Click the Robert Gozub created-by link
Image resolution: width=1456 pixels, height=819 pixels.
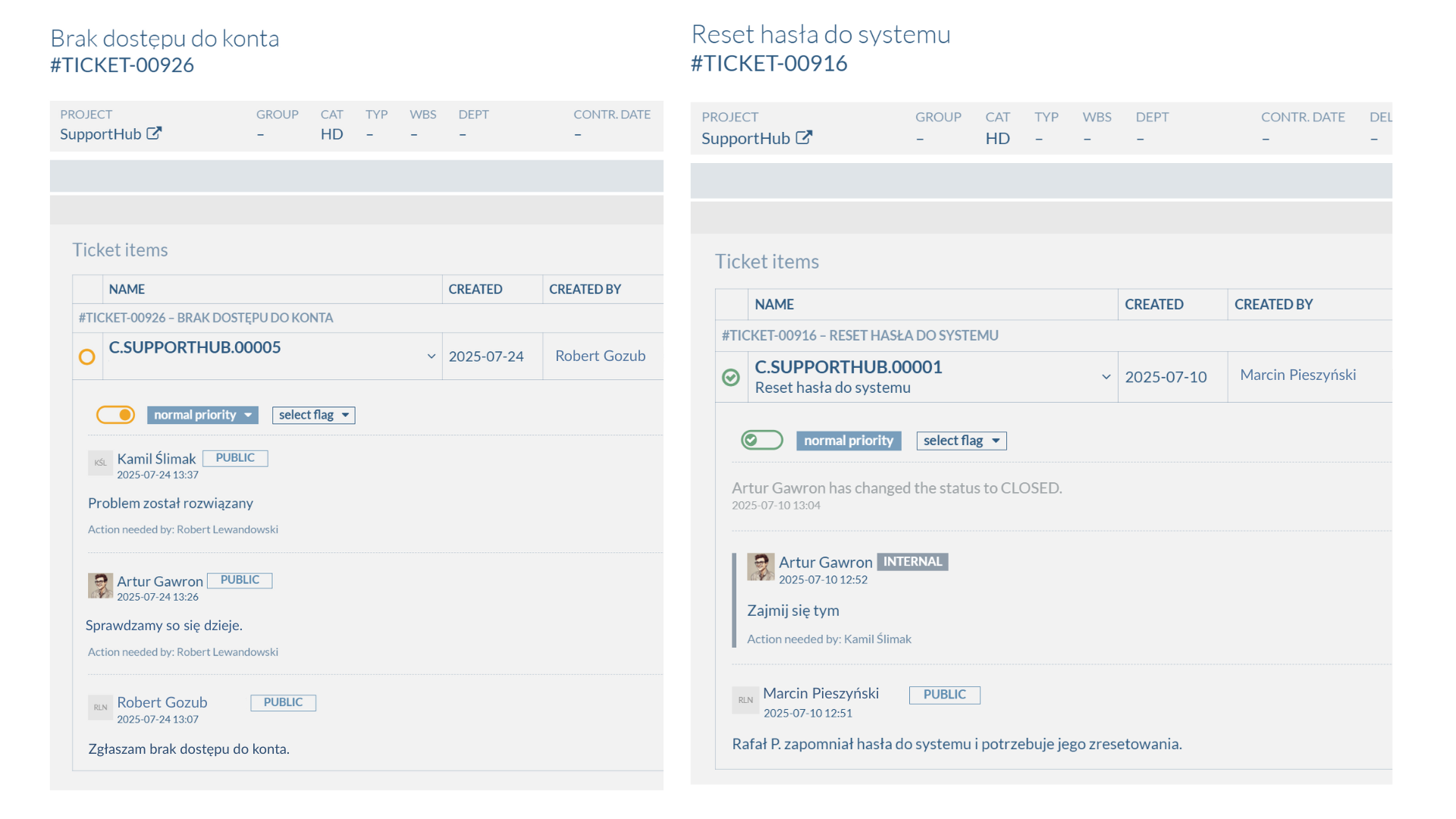(x=600, y=356)
